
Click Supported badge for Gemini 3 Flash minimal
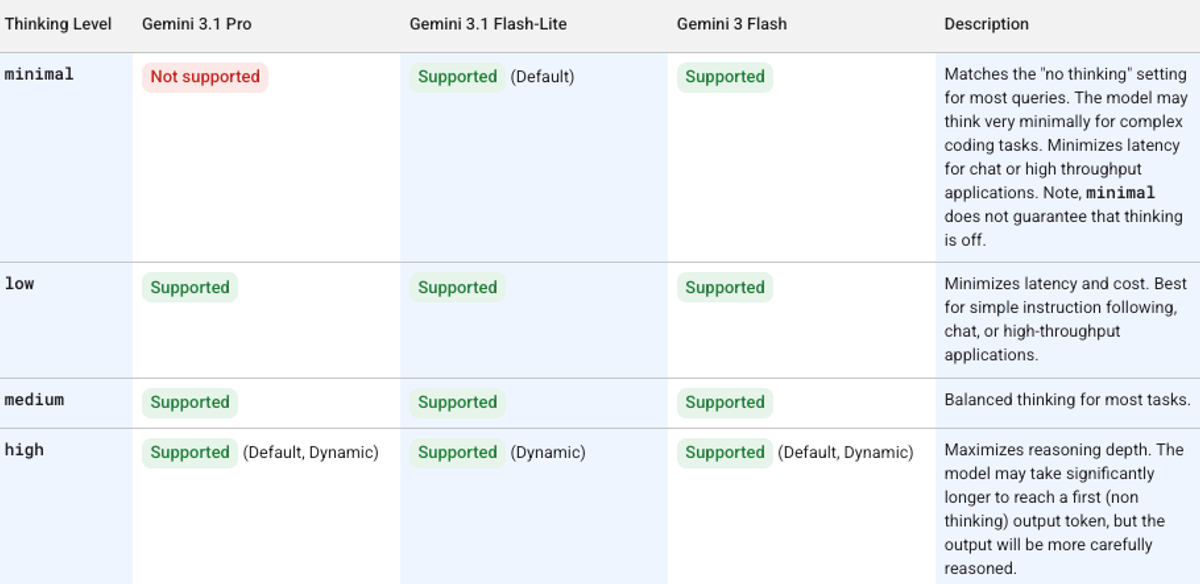pos(725,77)
